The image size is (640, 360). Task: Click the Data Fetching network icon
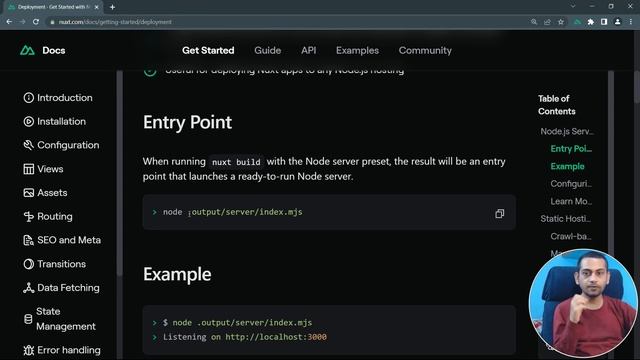[x=29, y=288]
